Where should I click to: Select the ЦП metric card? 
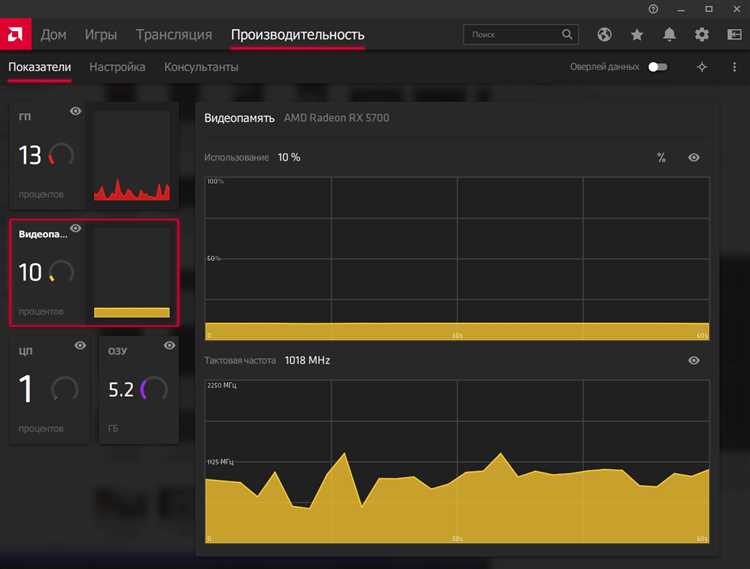[x=49, y=389]
